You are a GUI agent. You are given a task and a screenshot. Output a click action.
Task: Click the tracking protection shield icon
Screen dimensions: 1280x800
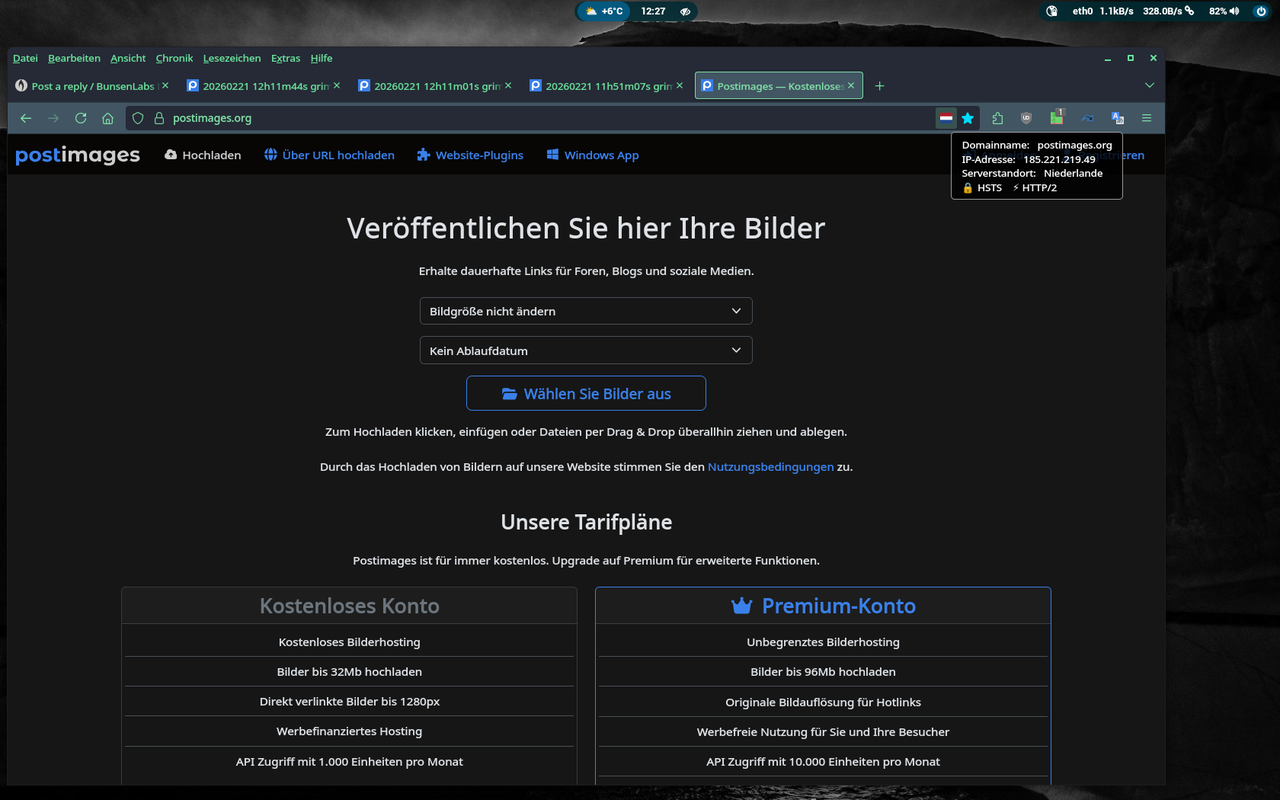[138, 118]
